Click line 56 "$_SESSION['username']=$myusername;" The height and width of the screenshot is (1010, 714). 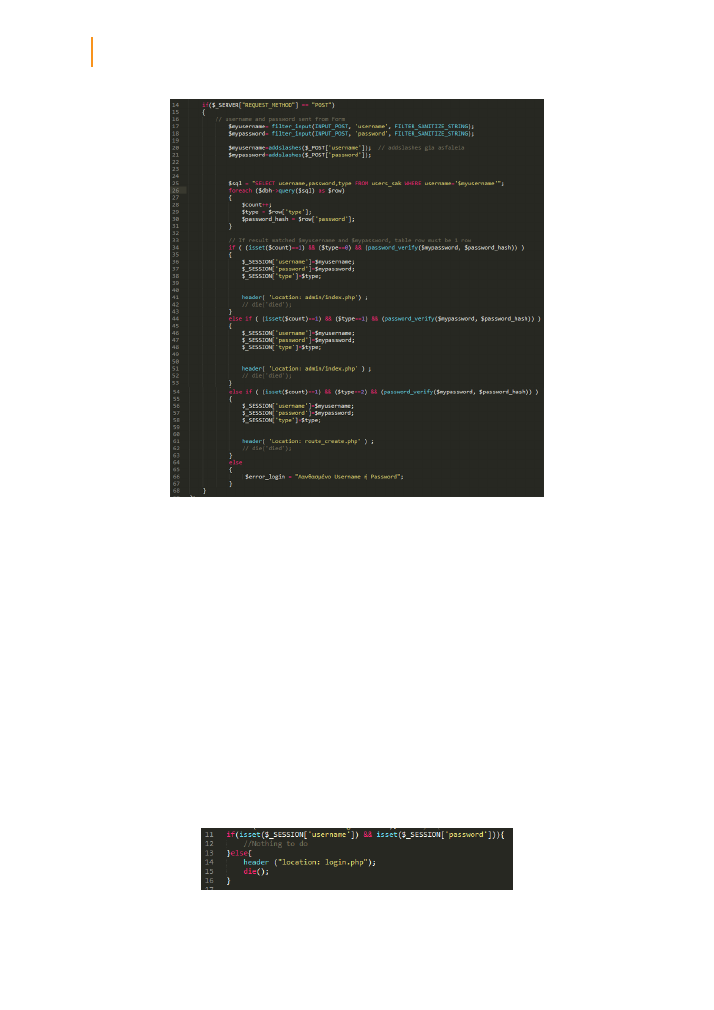pyautogui.click(x=298, y=406)
